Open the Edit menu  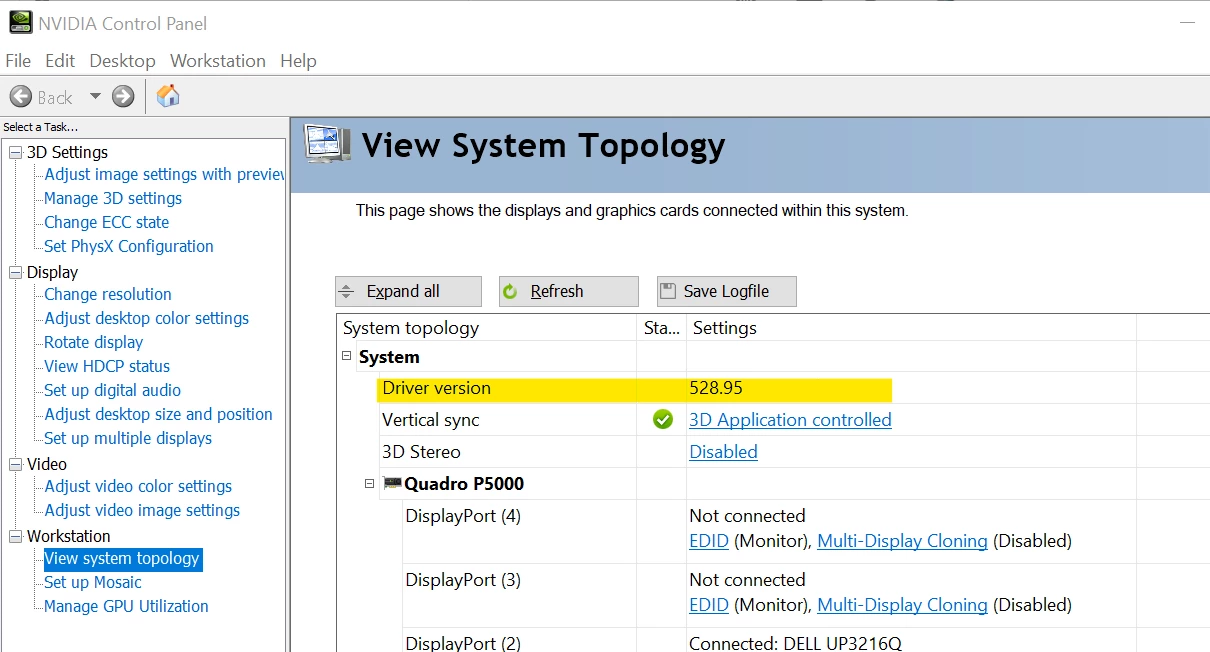click(x=60, y=61)
